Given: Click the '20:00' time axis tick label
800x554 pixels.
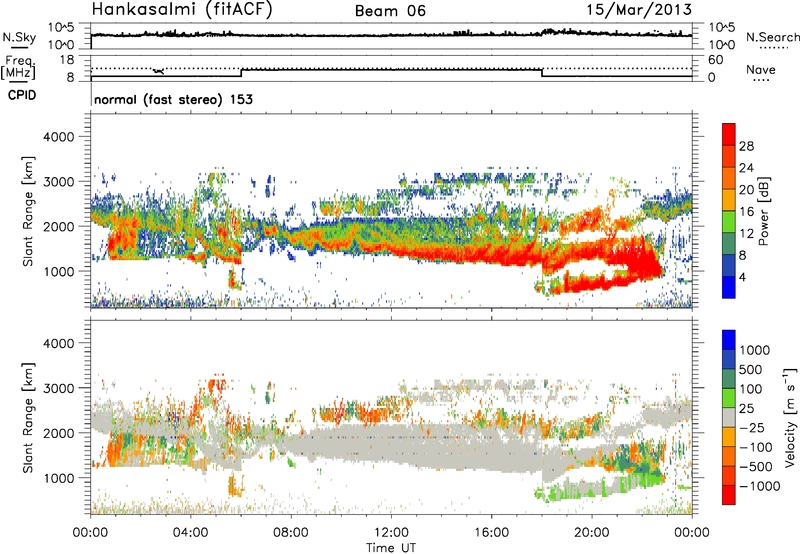Looking at the screenshot, I should click(x=592, y=533).
